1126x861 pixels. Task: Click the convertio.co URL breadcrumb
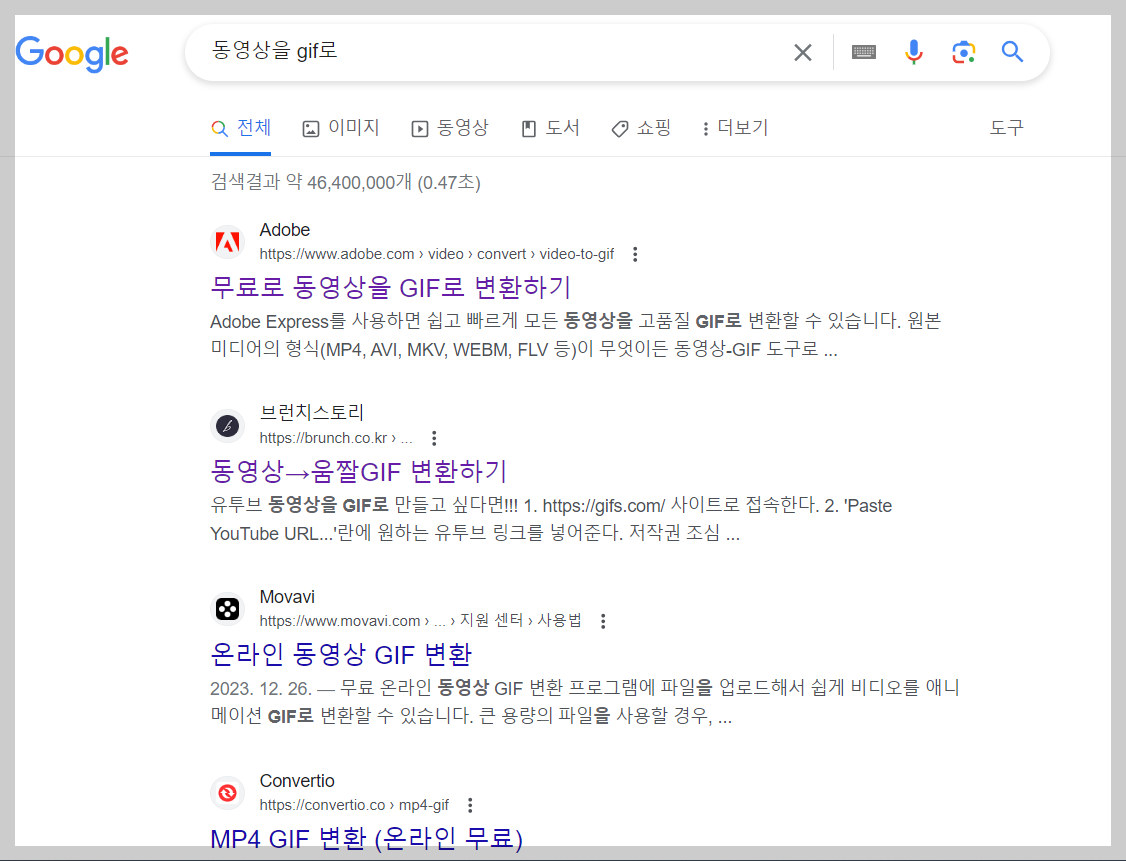coord(354,805)
